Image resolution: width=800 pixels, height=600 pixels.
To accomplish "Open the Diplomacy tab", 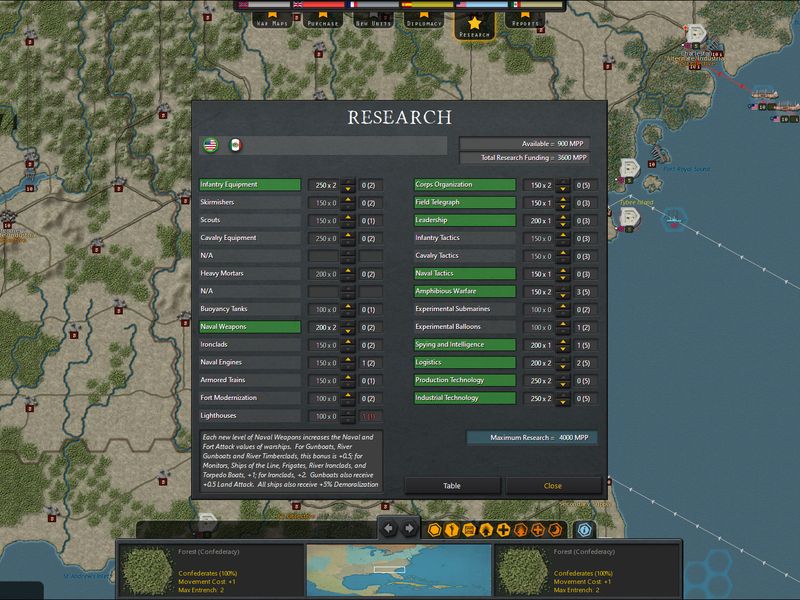I will point(423,20).
